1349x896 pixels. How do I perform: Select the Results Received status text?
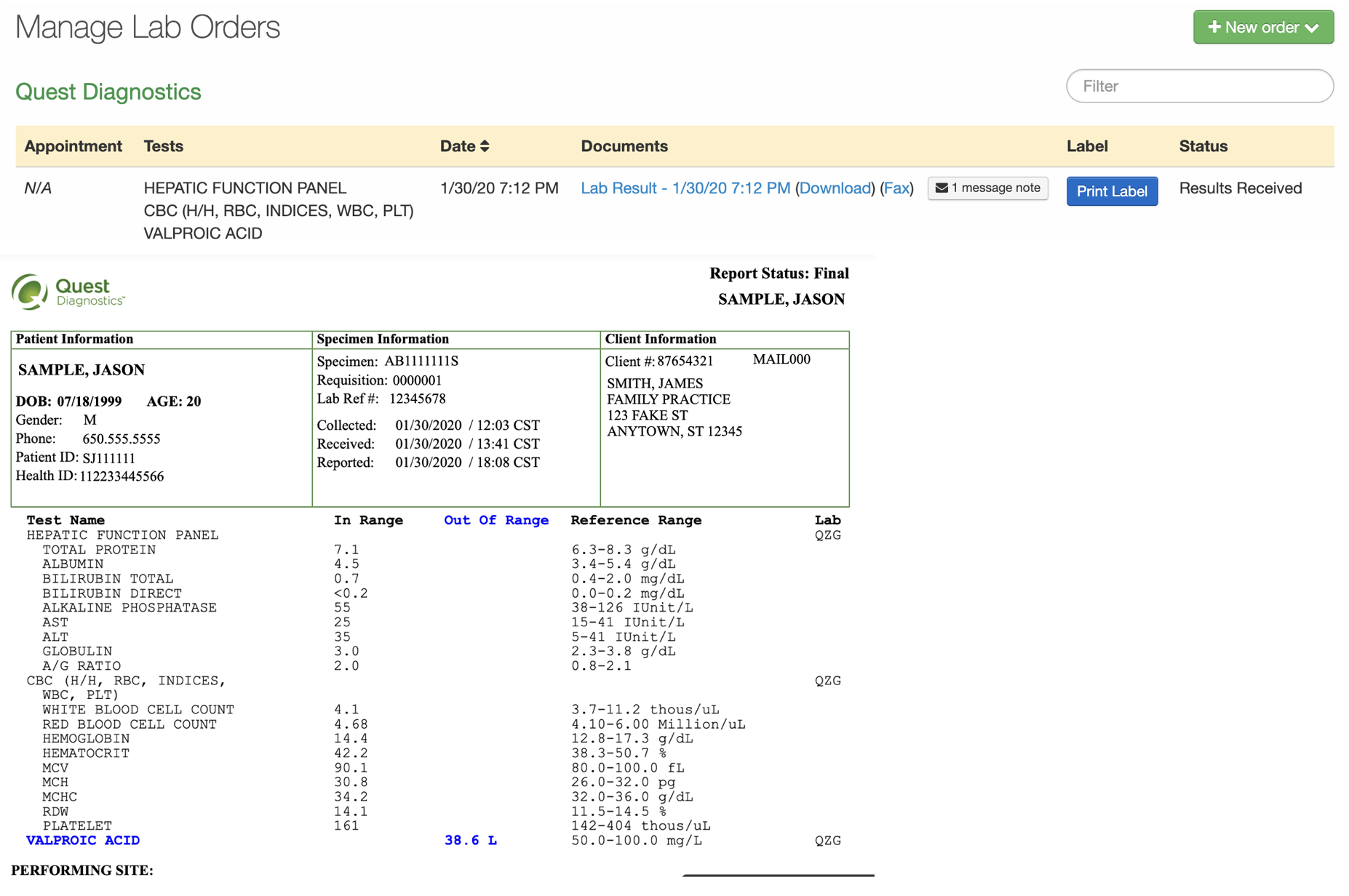click(1240, 188)
